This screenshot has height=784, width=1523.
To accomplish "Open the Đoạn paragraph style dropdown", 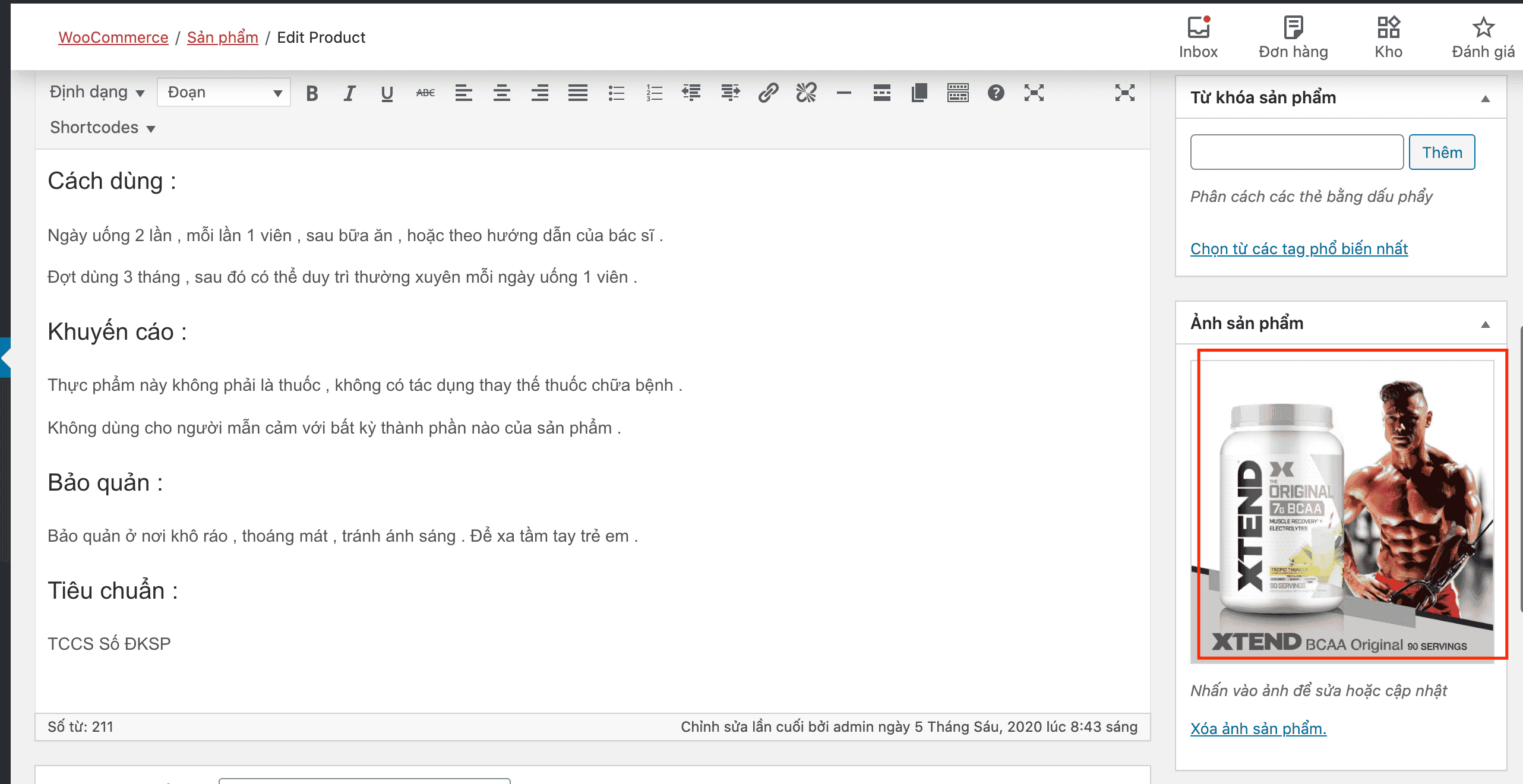I will point(224,92).
